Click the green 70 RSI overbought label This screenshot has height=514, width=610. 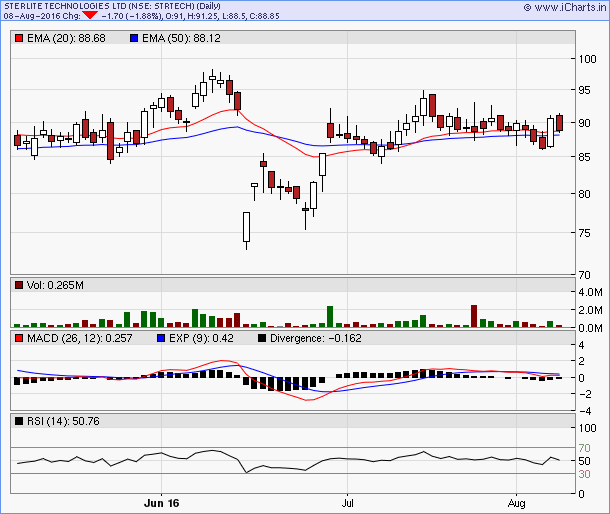coord(584,448)
